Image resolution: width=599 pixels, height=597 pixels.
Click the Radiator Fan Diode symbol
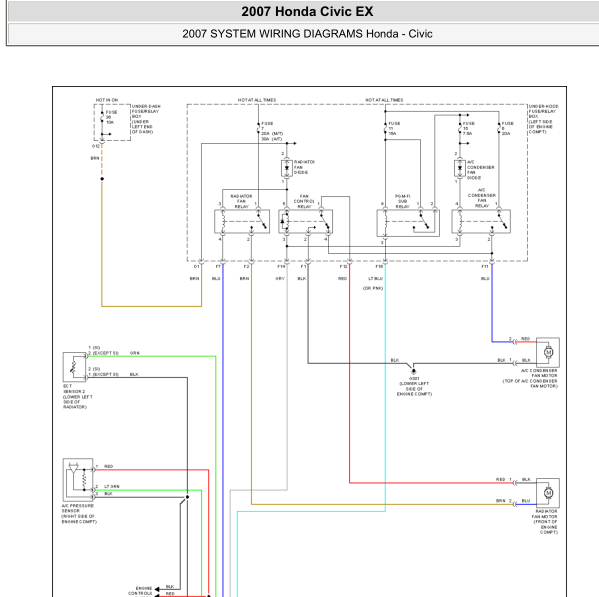[287, 168]
